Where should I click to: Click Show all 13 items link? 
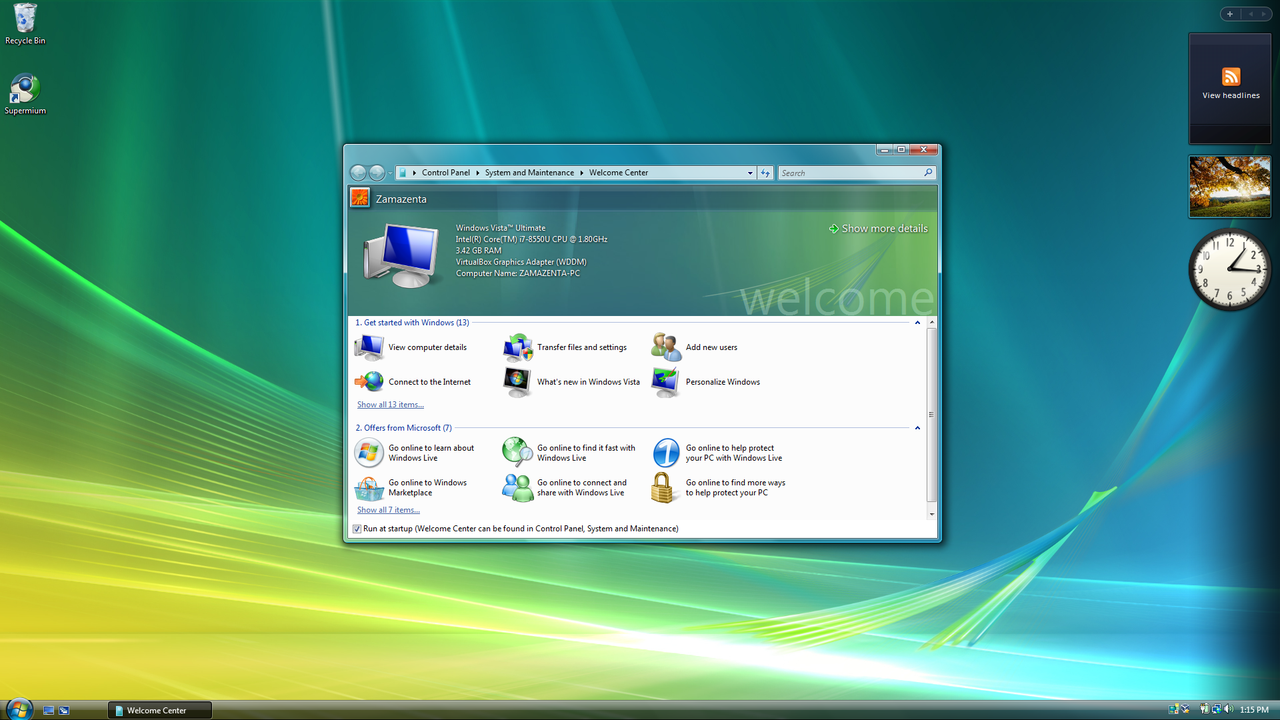[390, 405]
